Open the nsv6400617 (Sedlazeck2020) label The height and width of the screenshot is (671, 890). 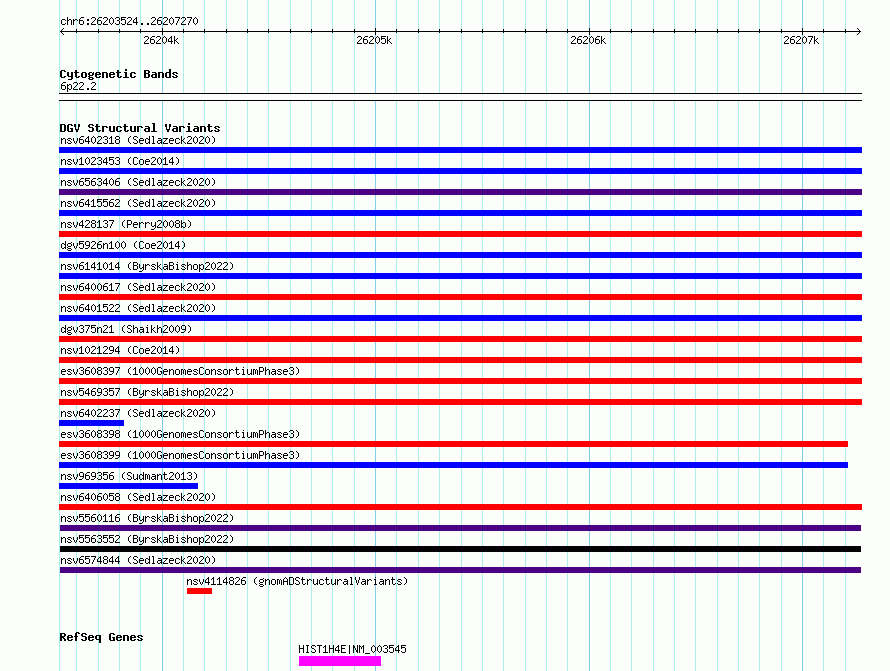click(138, 287)
